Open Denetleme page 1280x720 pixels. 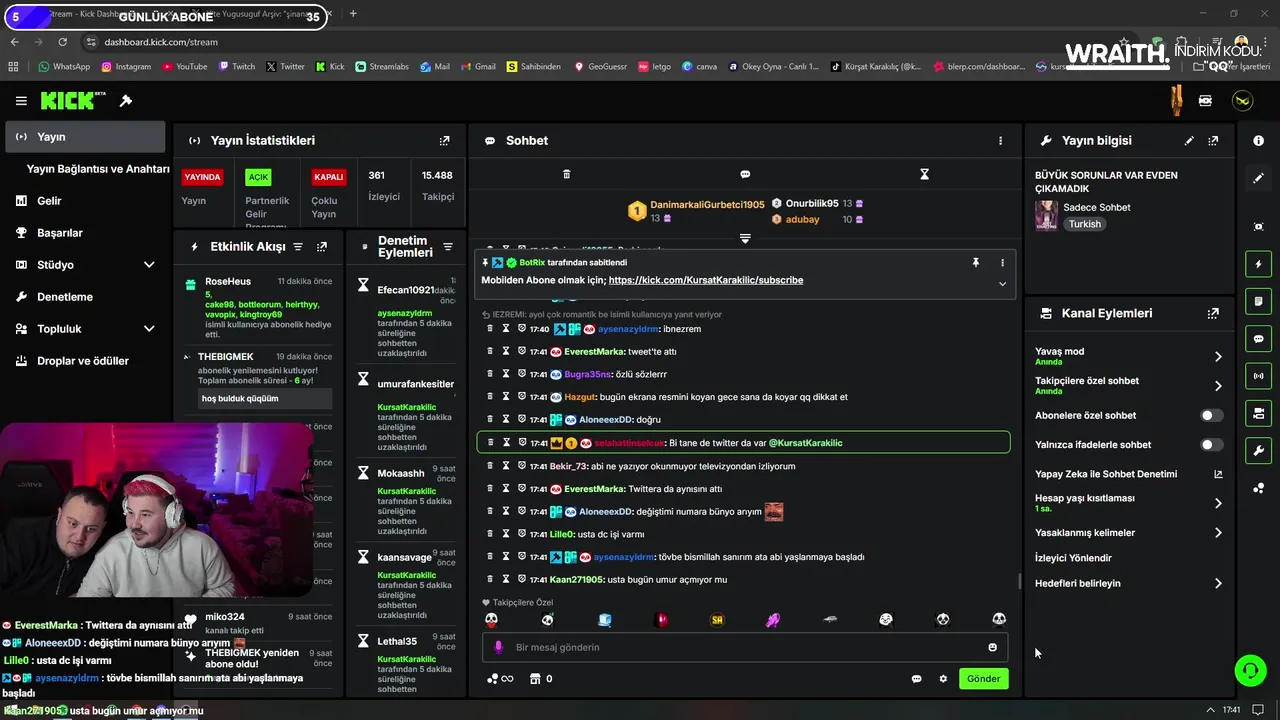(86, 297)
